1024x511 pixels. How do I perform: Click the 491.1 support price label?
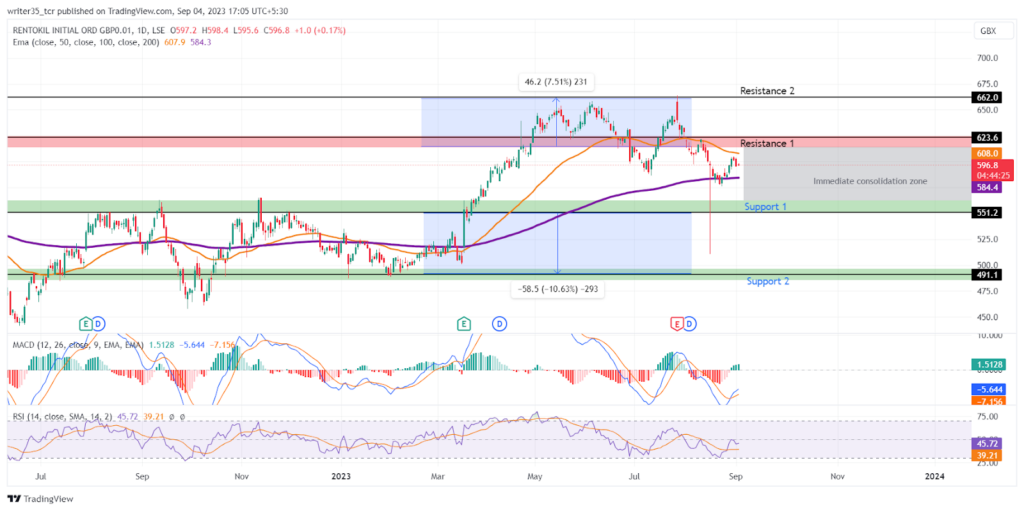985,275
